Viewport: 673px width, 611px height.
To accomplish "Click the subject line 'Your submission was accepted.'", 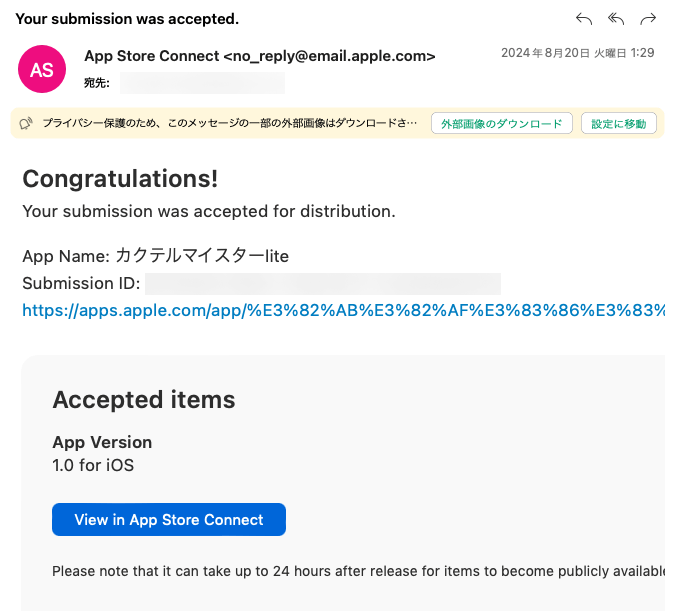I will pos(127,19).
